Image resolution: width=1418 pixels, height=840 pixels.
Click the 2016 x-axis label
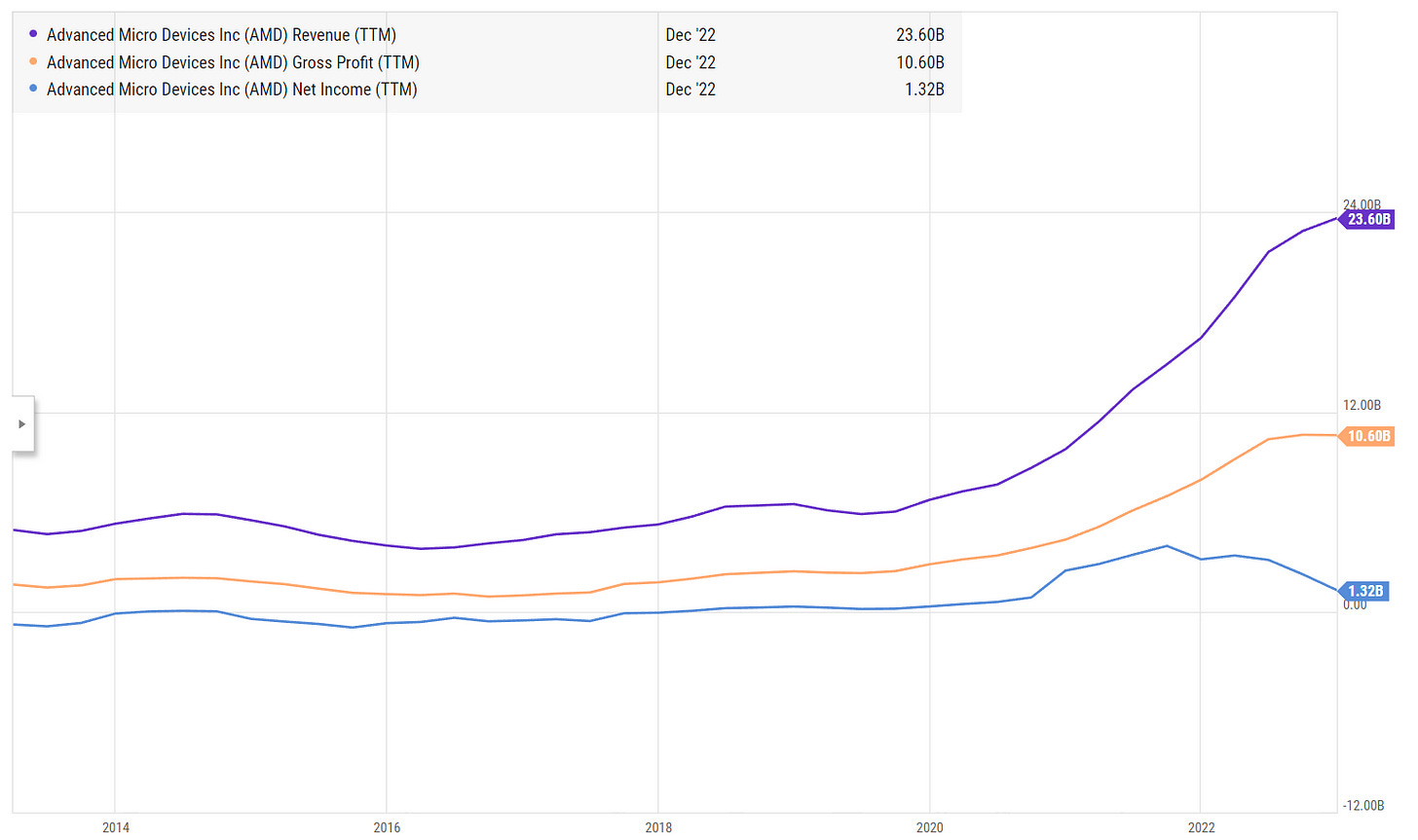pyautogui.click(x=387, y=827)
